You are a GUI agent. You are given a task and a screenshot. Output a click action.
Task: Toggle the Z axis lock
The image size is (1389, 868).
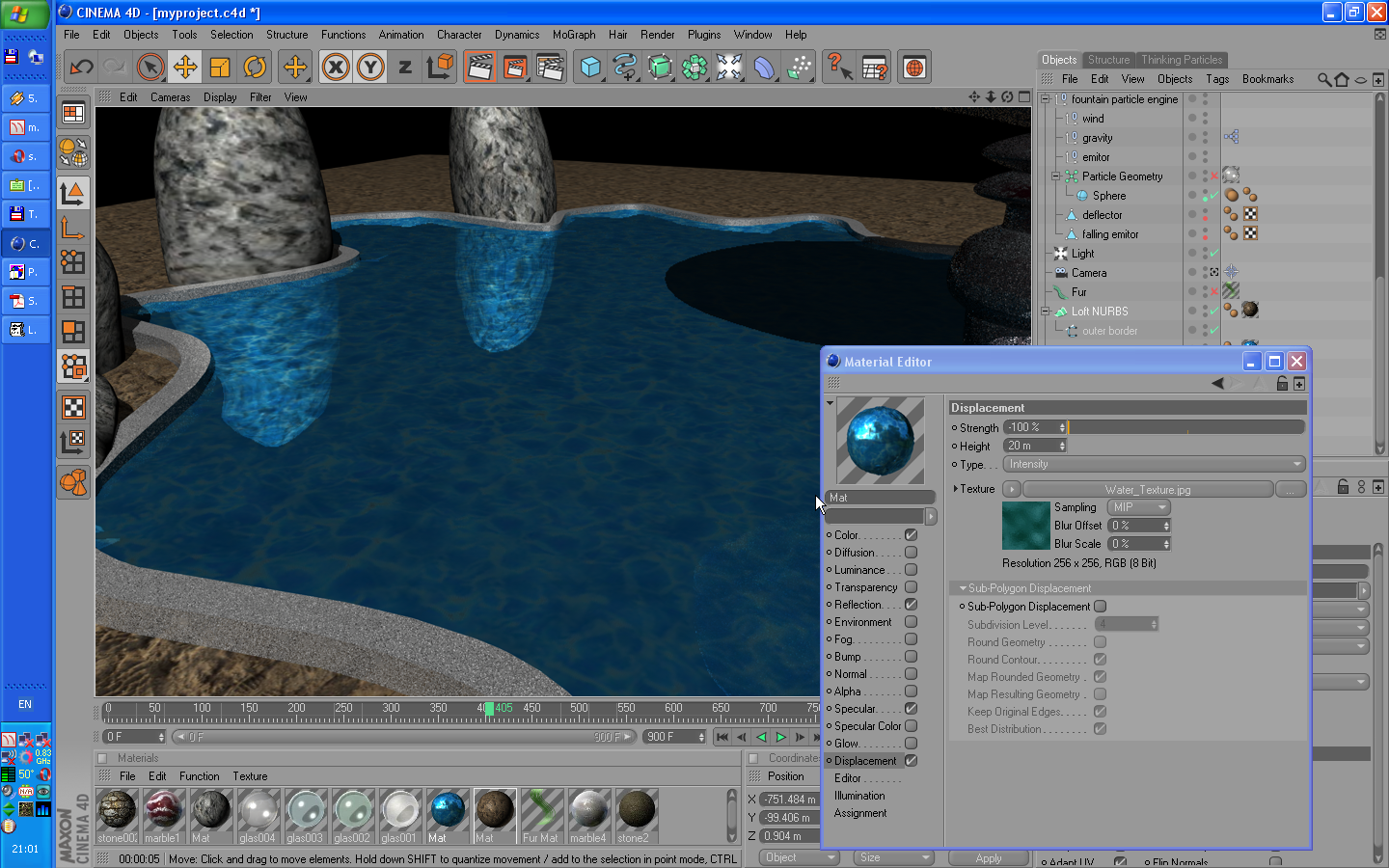[405, 68]
